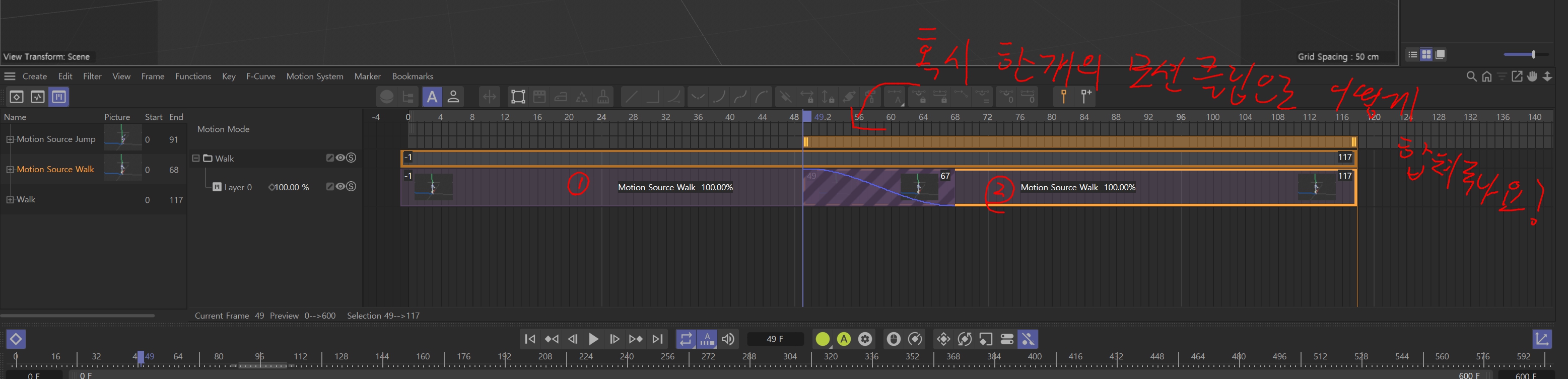Click the brush cleanup icon in toolbar

click(x=603, y=97)
